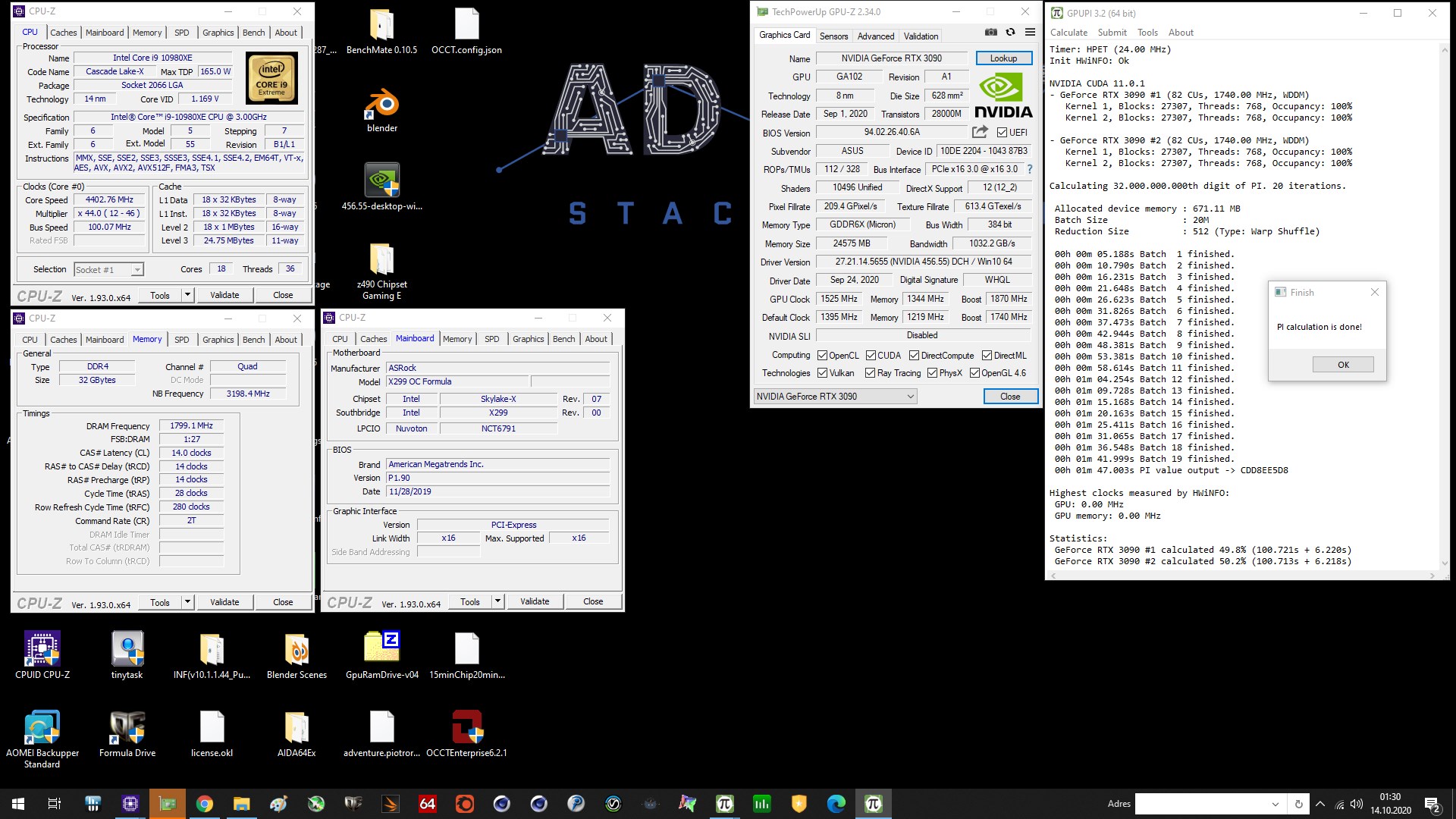Expand Tools dropdown arrow in CPU-Z CPU window
1456x819 pixels.
(x=188, y=295)
